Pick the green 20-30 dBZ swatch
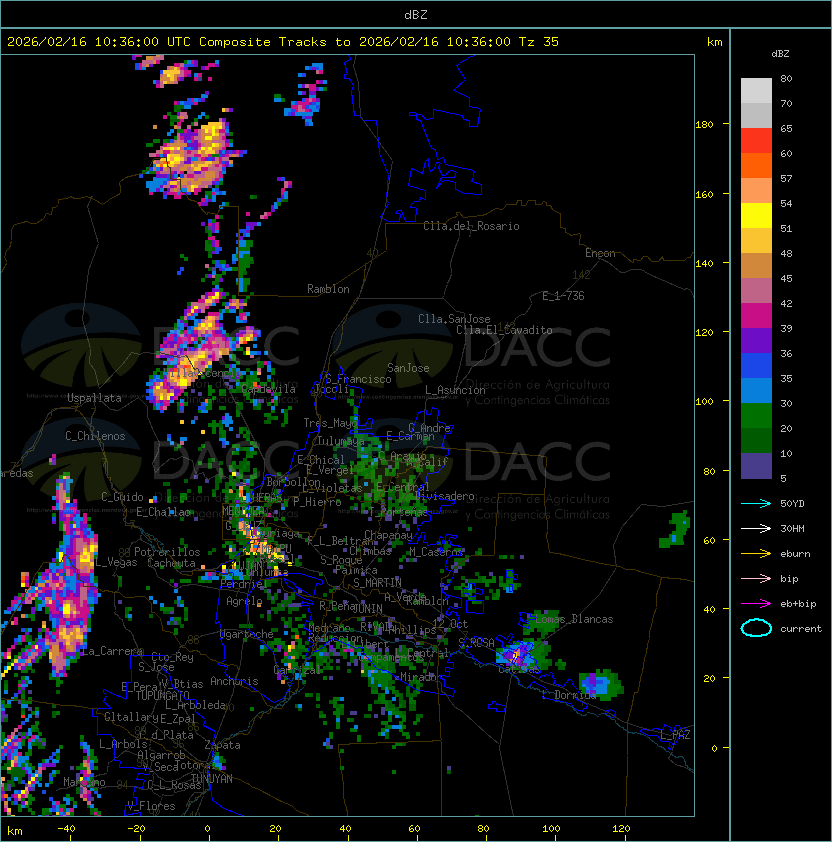The image size is (832, 842). (756, 416)
